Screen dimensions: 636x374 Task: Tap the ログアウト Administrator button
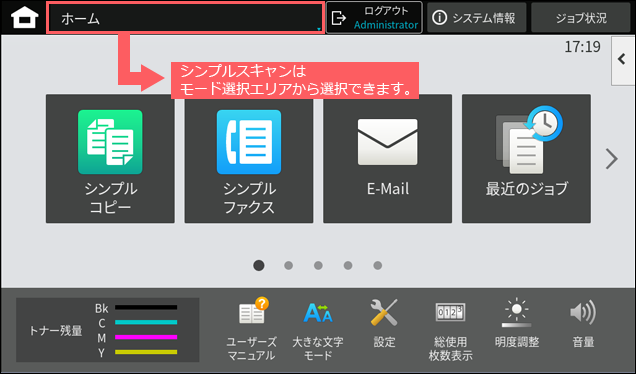tap(374, 18)
